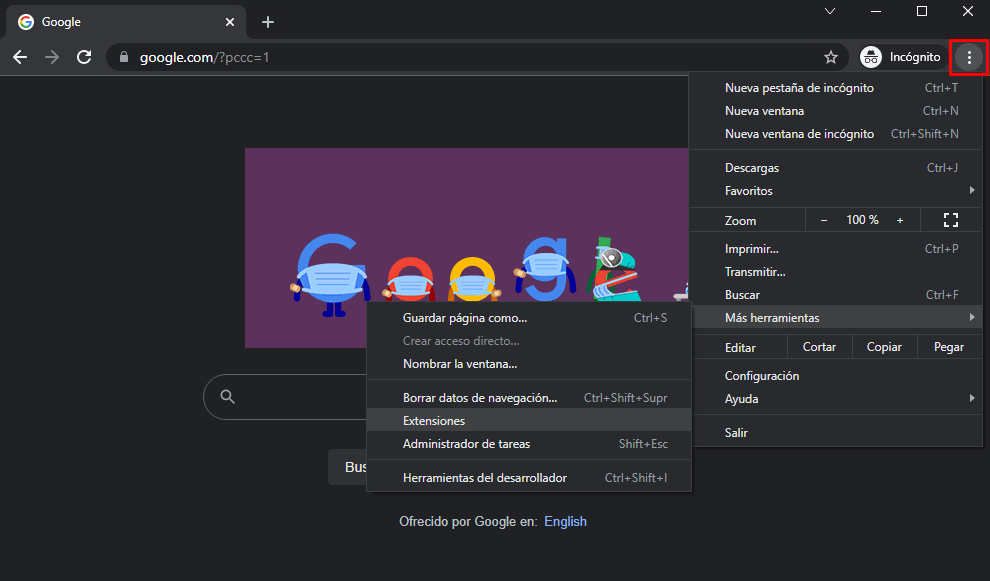Click the plus to increase zoom
This screenshot has width=990, height=581.
899,219
